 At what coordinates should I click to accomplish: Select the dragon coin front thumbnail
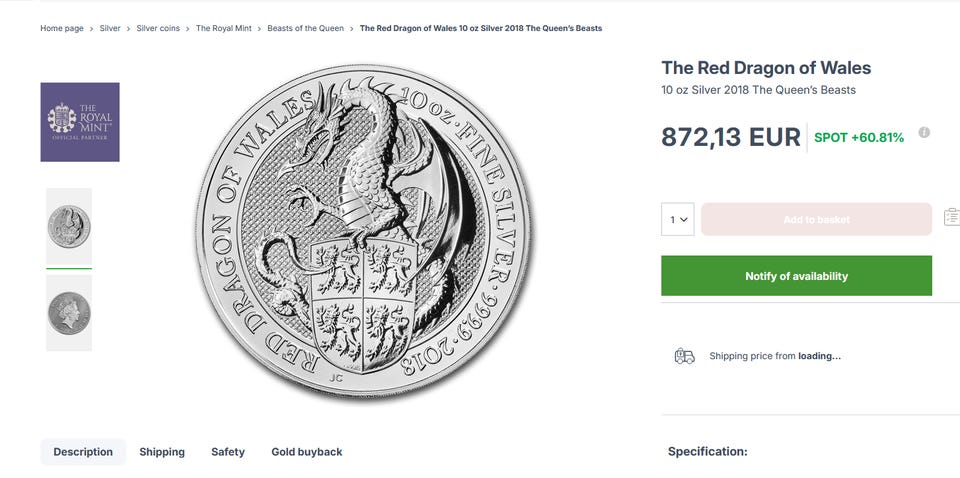tap(69, 226)
